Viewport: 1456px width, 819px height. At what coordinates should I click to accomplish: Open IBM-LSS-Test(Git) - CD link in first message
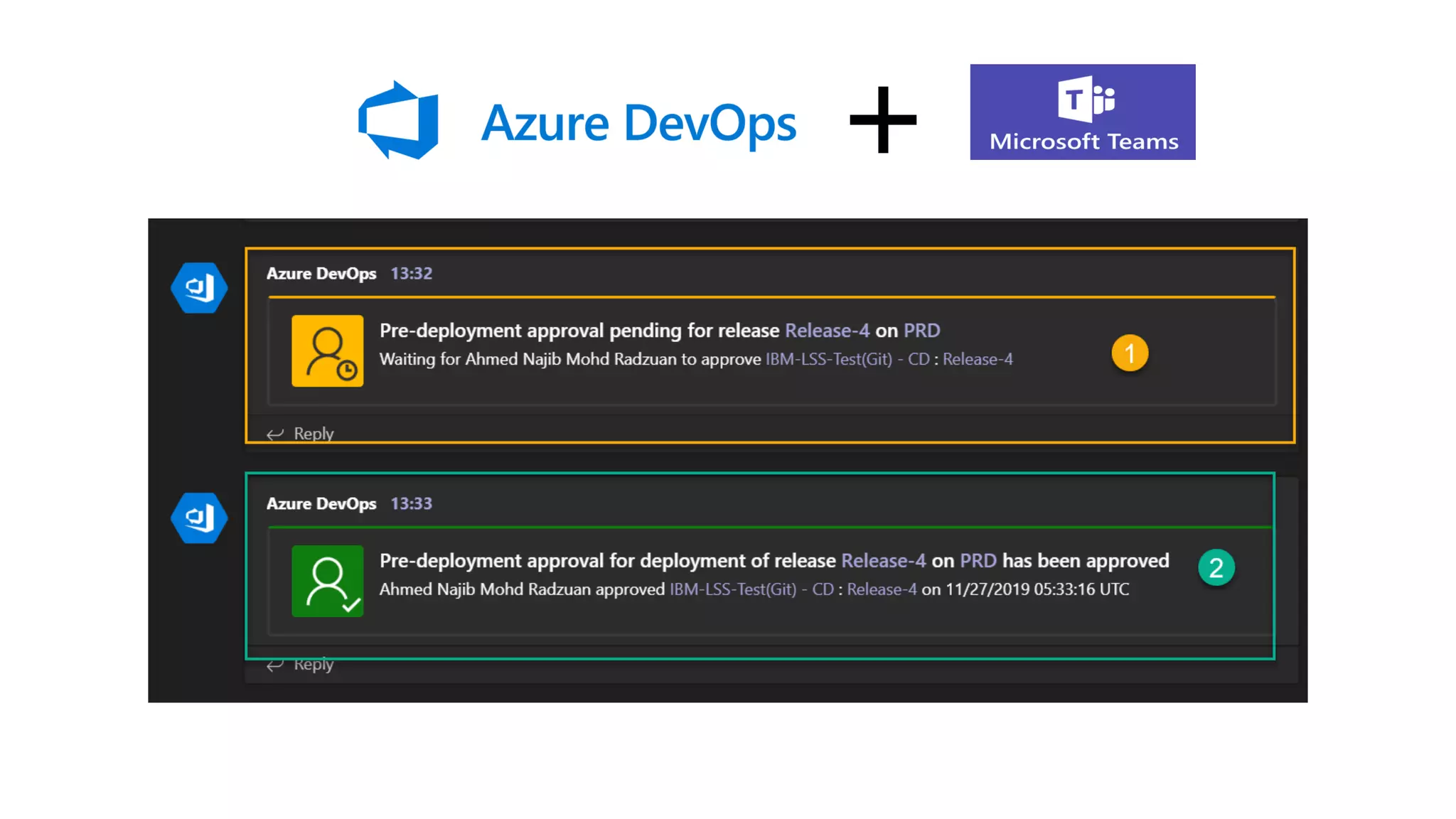click(847, 359)
